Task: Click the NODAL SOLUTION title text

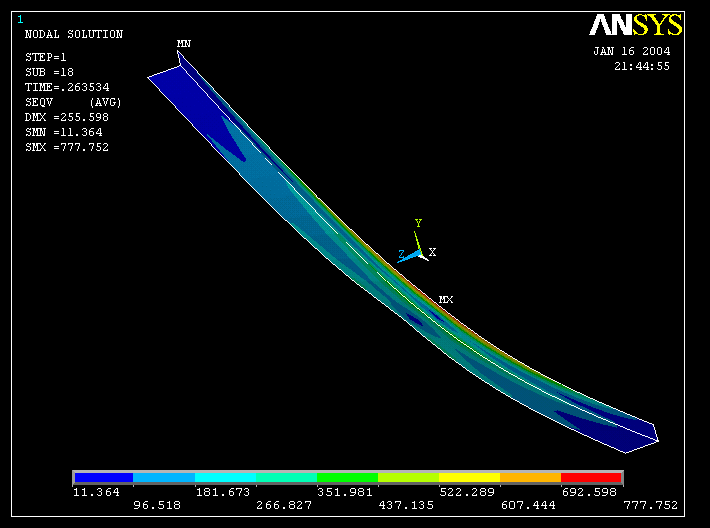Action: [74, 34]
